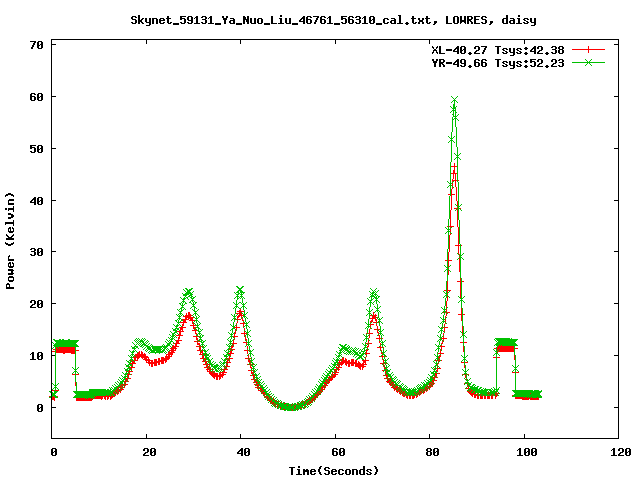The width and height of the screenshot is (640, 480).
Task: Click the x-axis tick label 100
Action: (x=527, y=452)
